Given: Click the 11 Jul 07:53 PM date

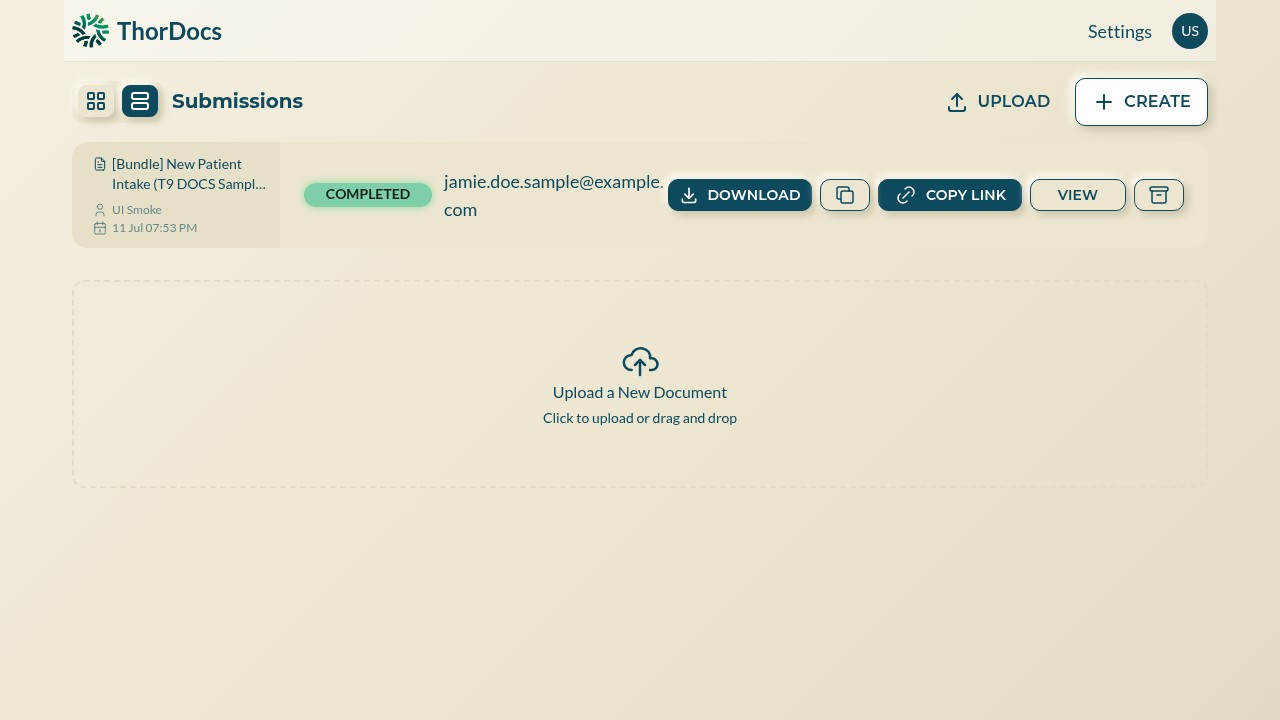Looking at the screenshot, I should (x=154, y=228).
